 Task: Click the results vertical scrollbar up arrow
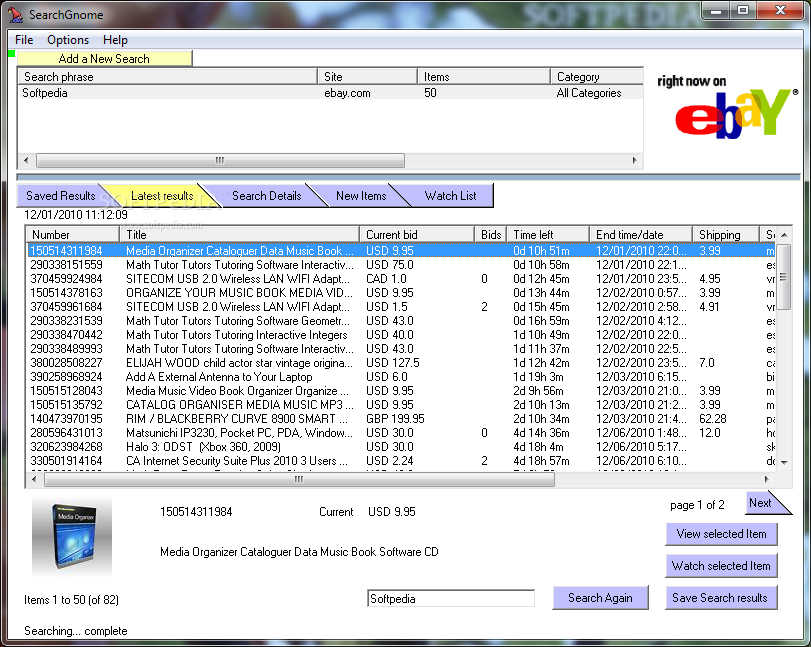(784, 235)
